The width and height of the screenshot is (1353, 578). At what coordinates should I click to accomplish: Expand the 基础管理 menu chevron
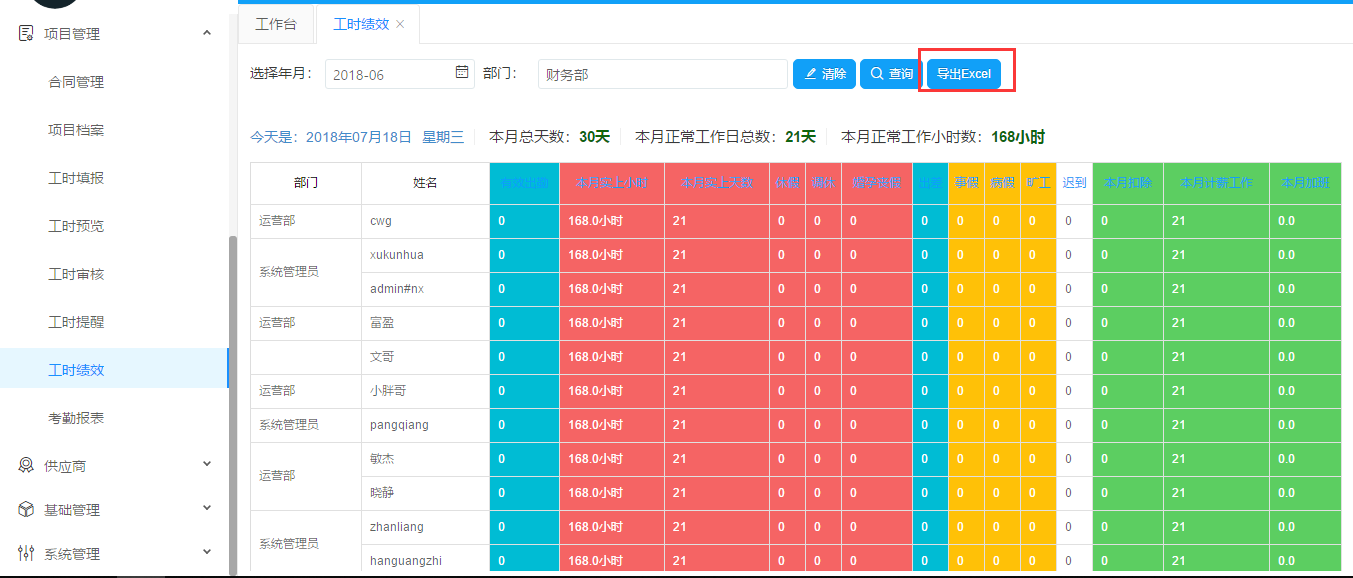[207, 508]
